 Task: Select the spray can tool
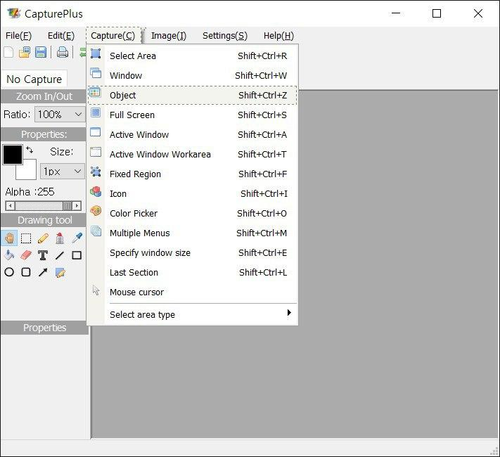pyautogui.click(x=60, y=238)
